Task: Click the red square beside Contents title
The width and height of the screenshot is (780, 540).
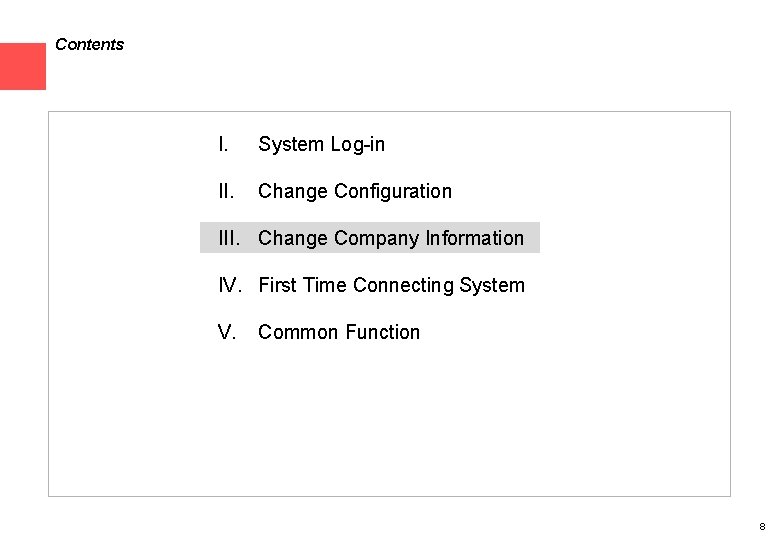Action: [x=22, y=67]
